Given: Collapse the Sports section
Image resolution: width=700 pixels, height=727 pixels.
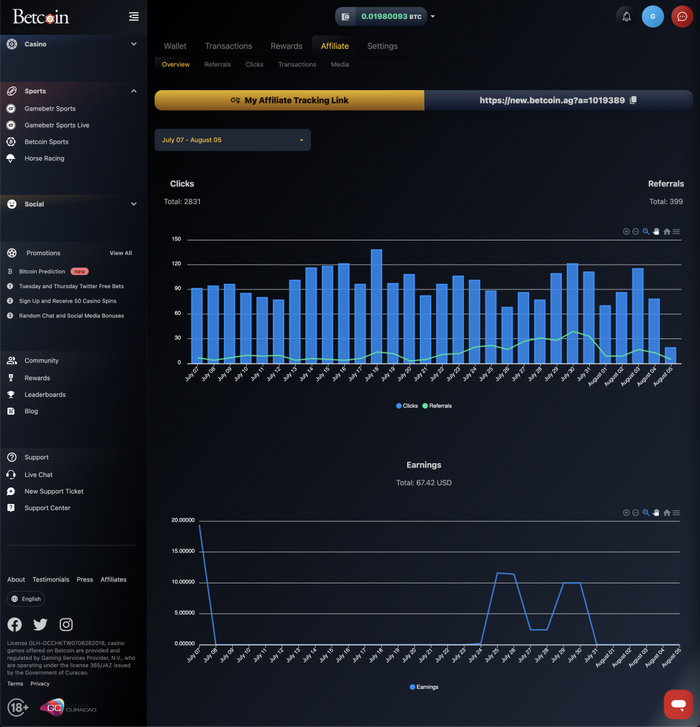Looking at the screenshot, I should coord(73,91).
